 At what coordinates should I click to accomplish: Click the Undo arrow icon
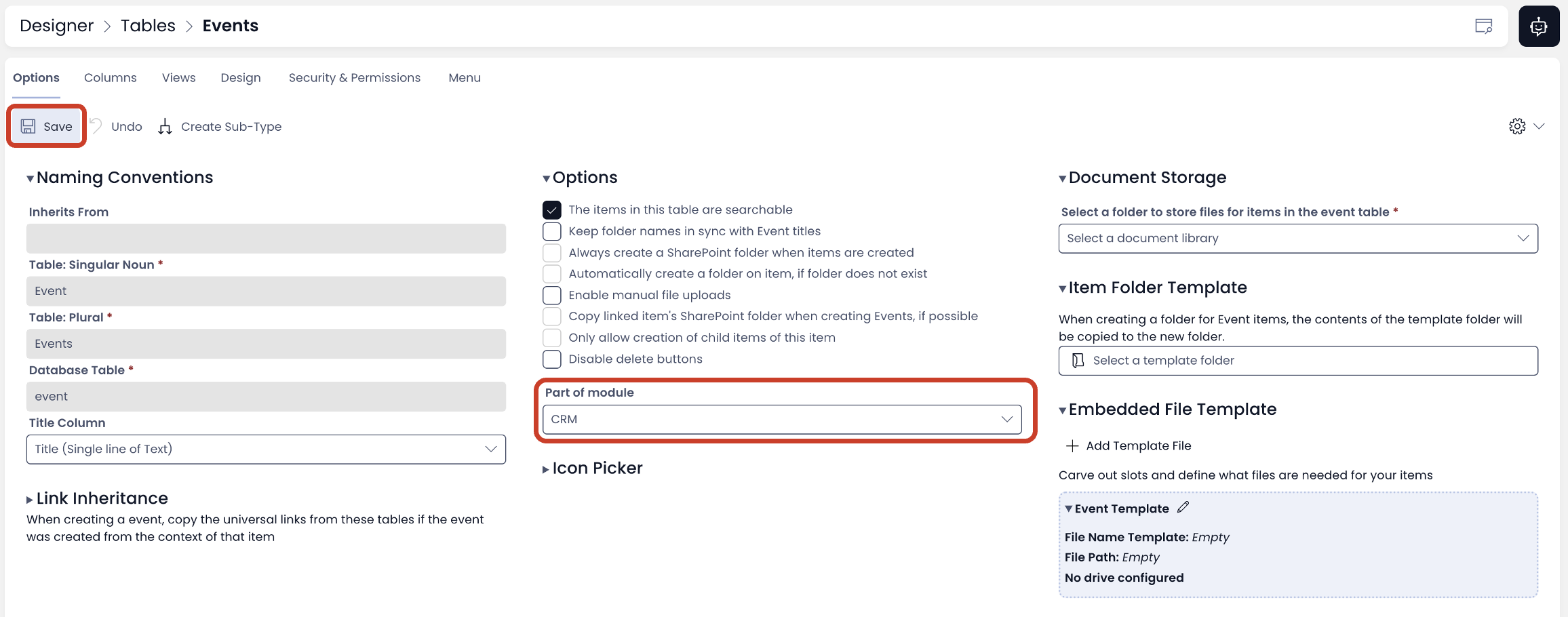click(x=96, y=125)
